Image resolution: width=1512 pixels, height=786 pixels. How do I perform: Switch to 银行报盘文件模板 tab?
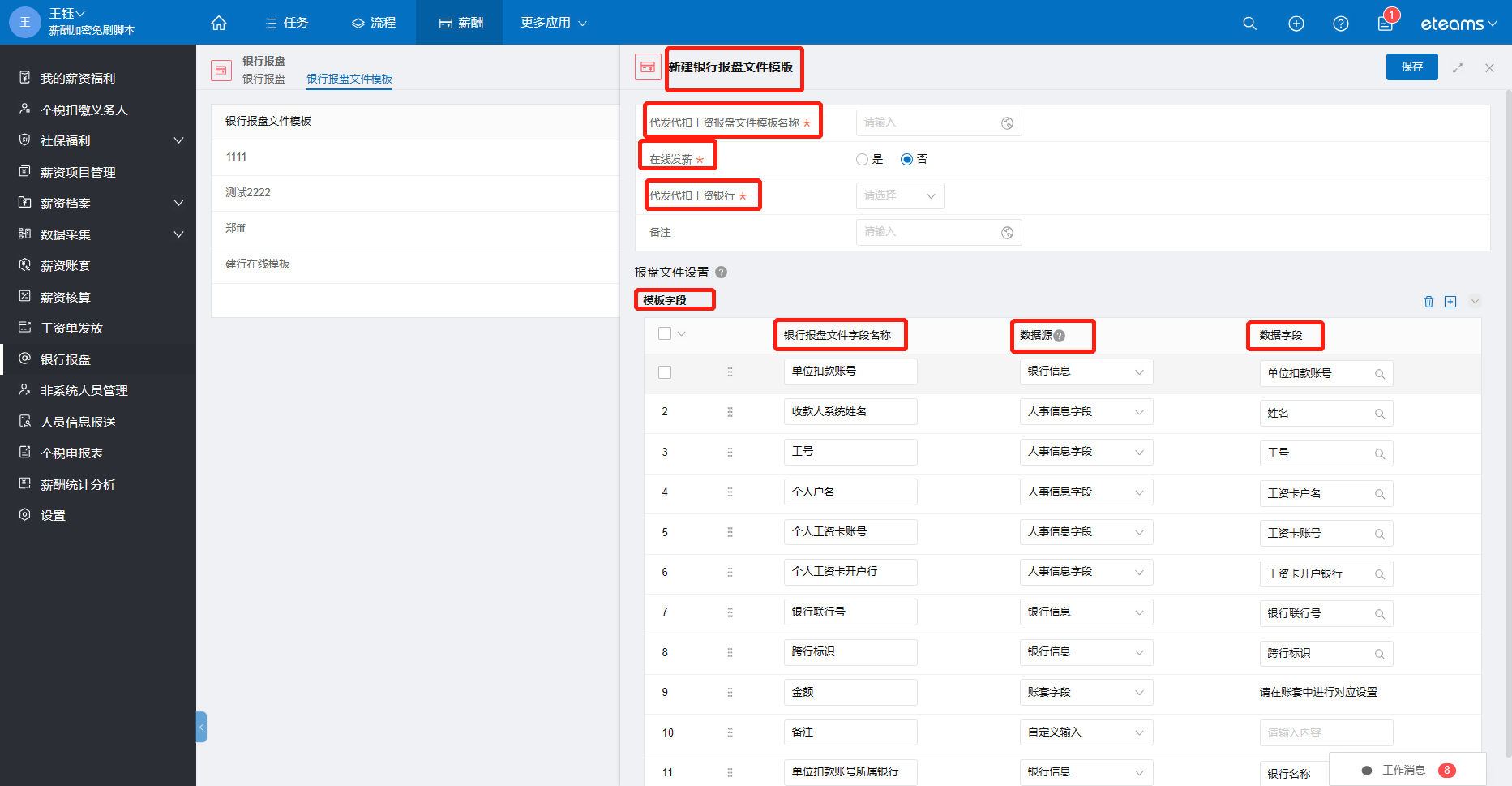click(x=349, y=79)
